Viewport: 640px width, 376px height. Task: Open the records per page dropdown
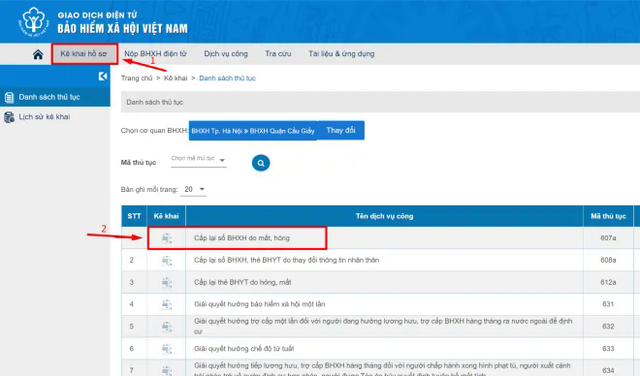194,189
